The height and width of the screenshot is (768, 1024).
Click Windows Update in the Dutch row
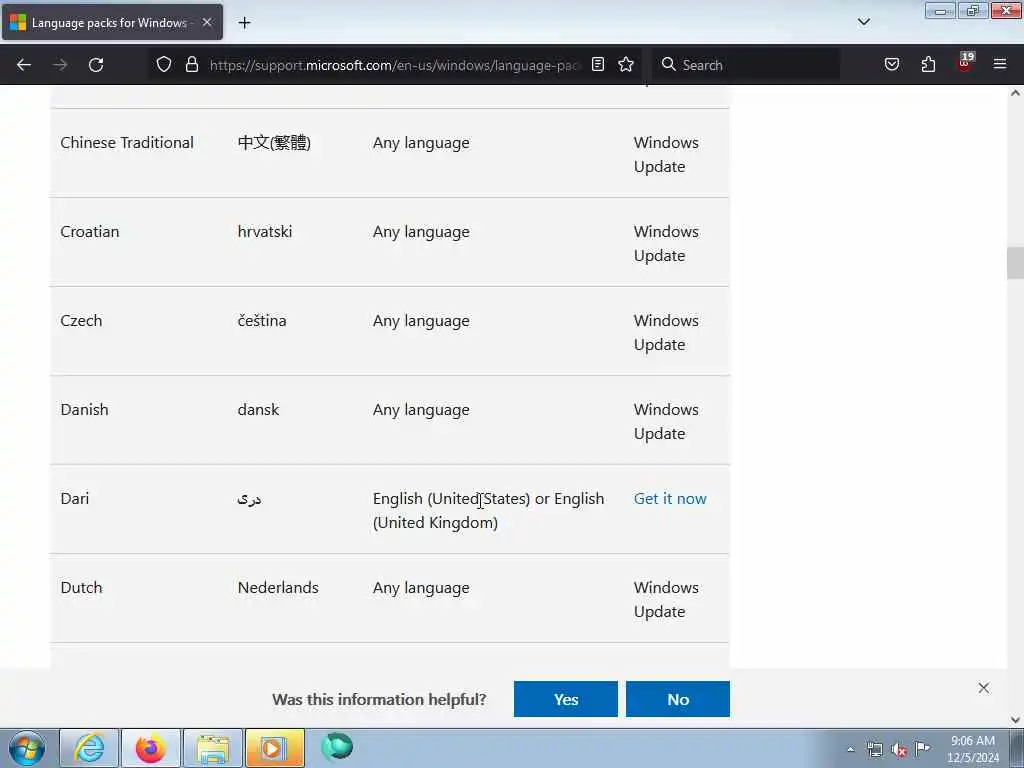666,599
